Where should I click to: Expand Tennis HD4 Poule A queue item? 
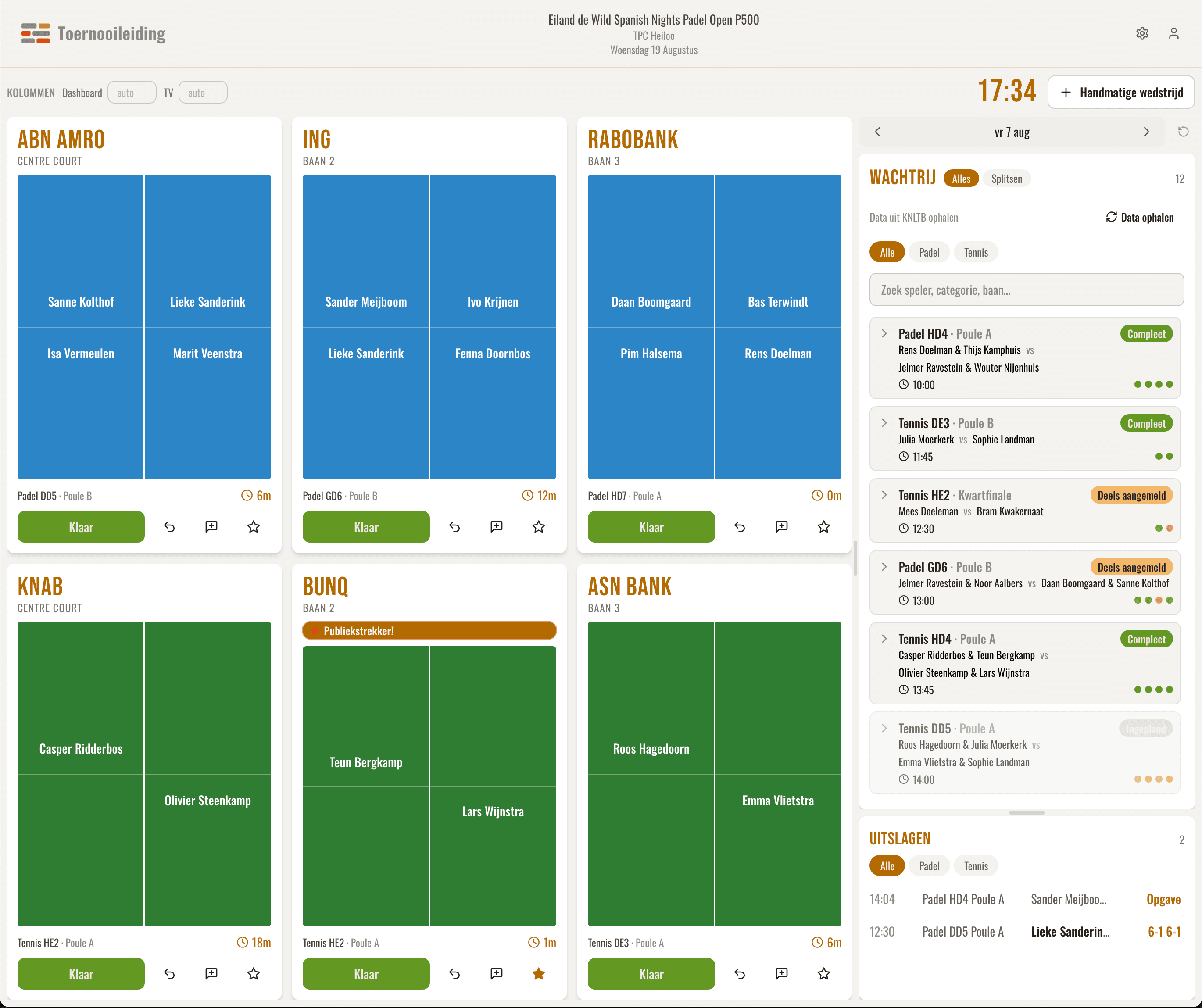(884, 639)
